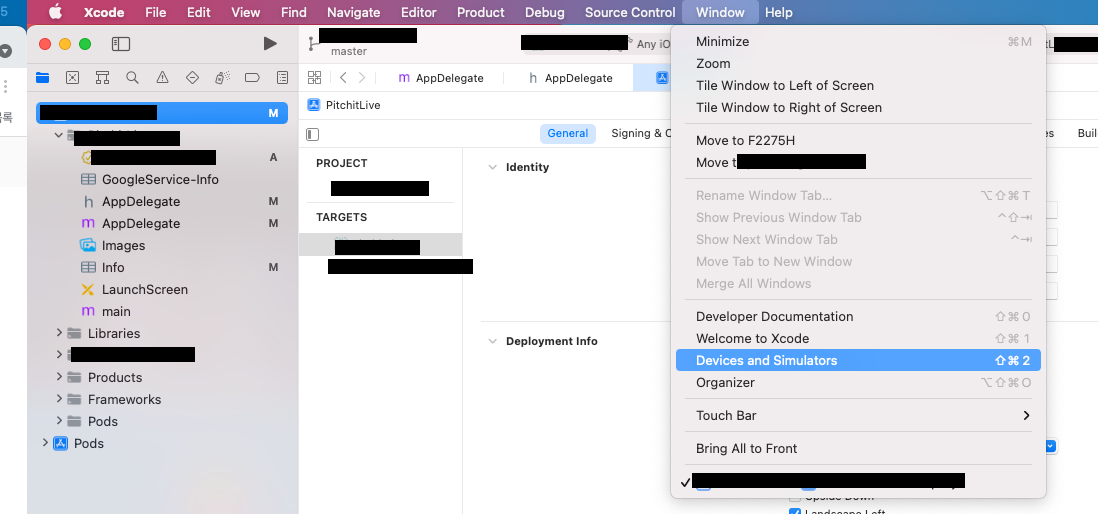Open the Organizer window
Viewport: 1098px width, 514px height.
pyautogui.click(x=858, y=382)
